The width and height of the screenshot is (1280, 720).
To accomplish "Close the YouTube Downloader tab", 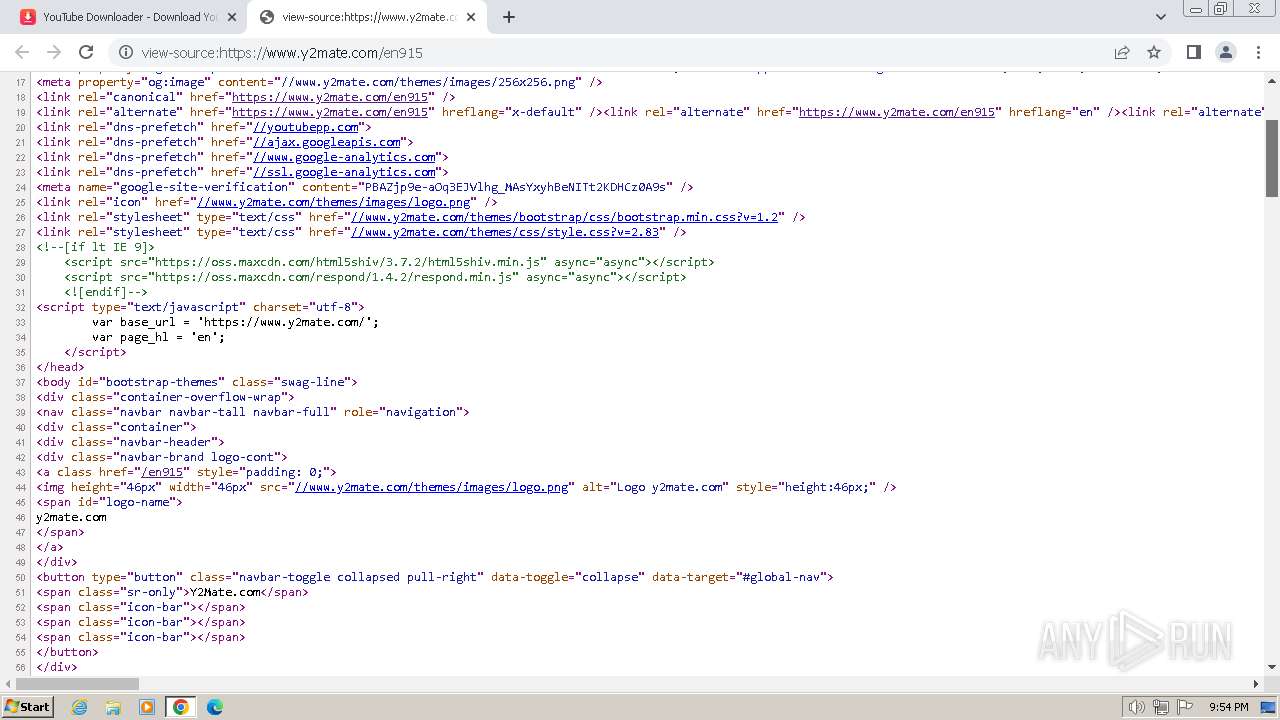I will point(231,17).
